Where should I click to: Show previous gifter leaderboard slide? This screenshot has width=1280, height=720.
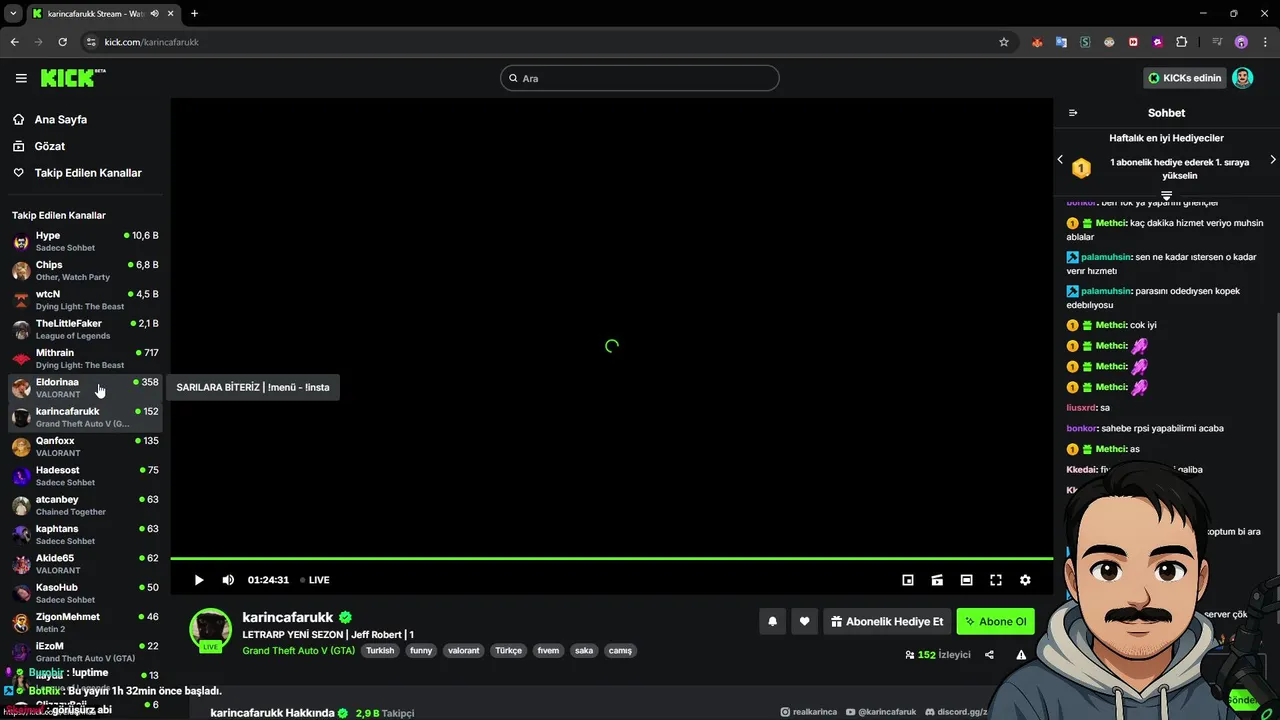point(1060,159)
